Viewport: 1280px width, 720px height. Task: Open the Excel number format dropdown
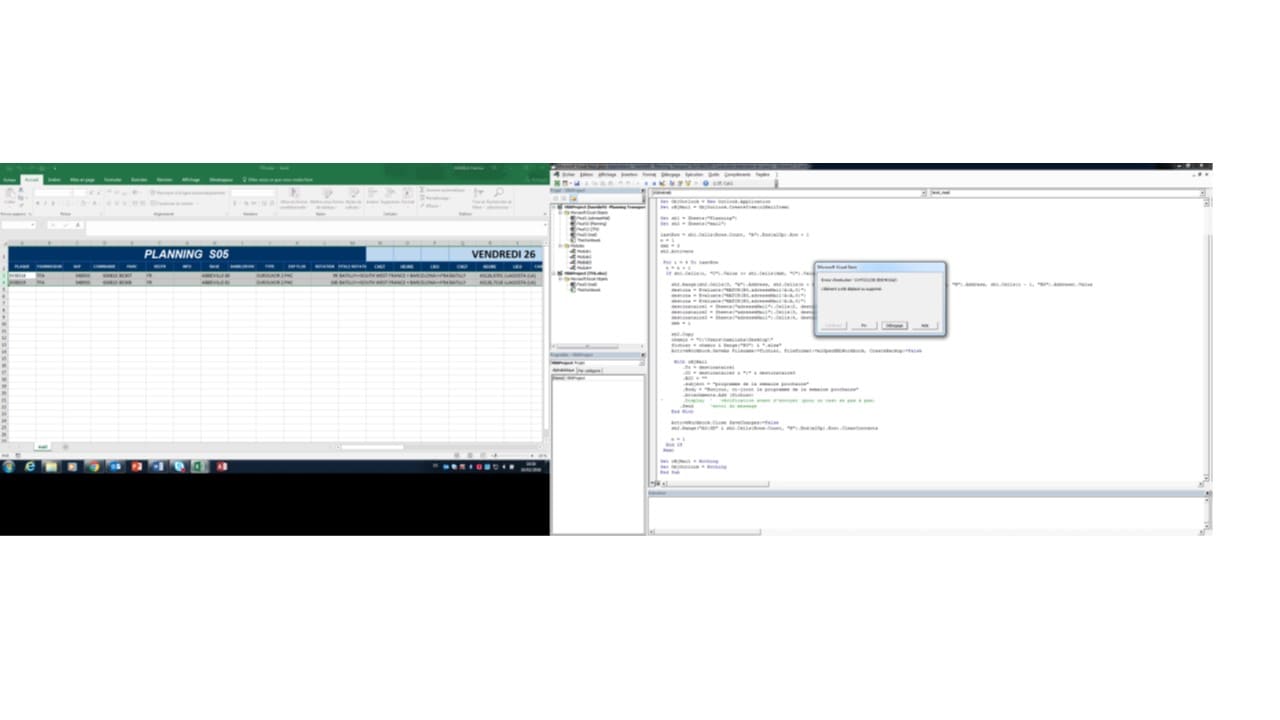[x=252, y=193]
